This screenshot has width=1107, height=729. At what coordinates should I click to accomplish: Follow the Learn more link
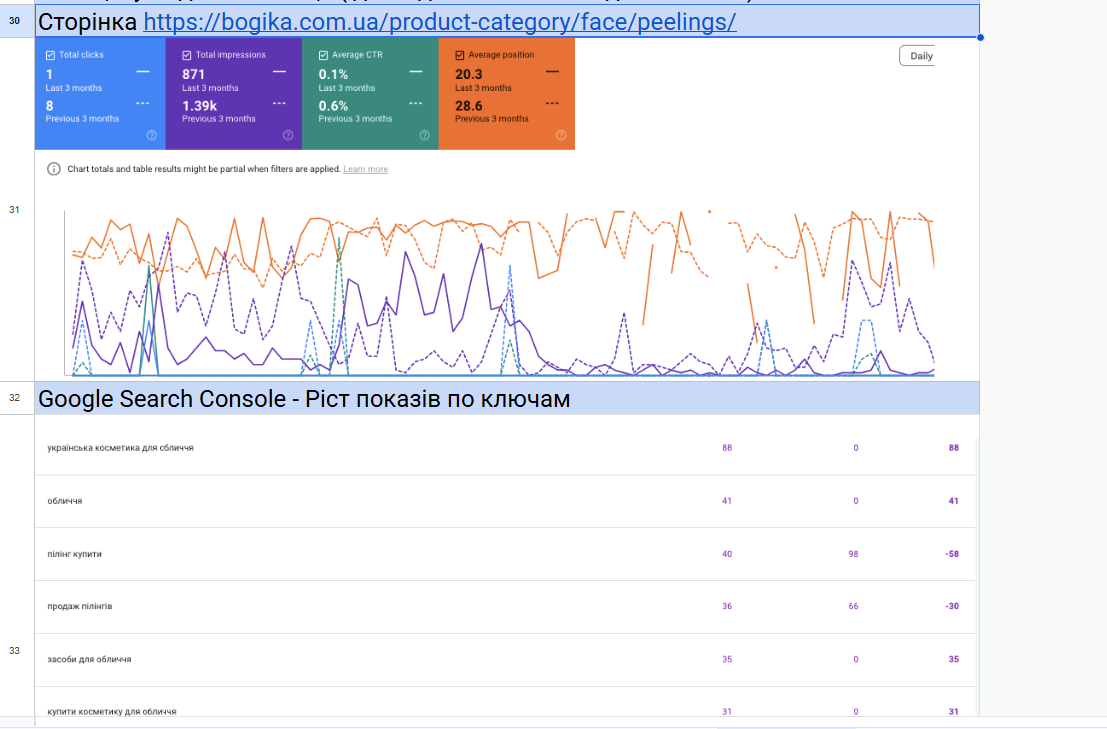click(x=365, y=169)
